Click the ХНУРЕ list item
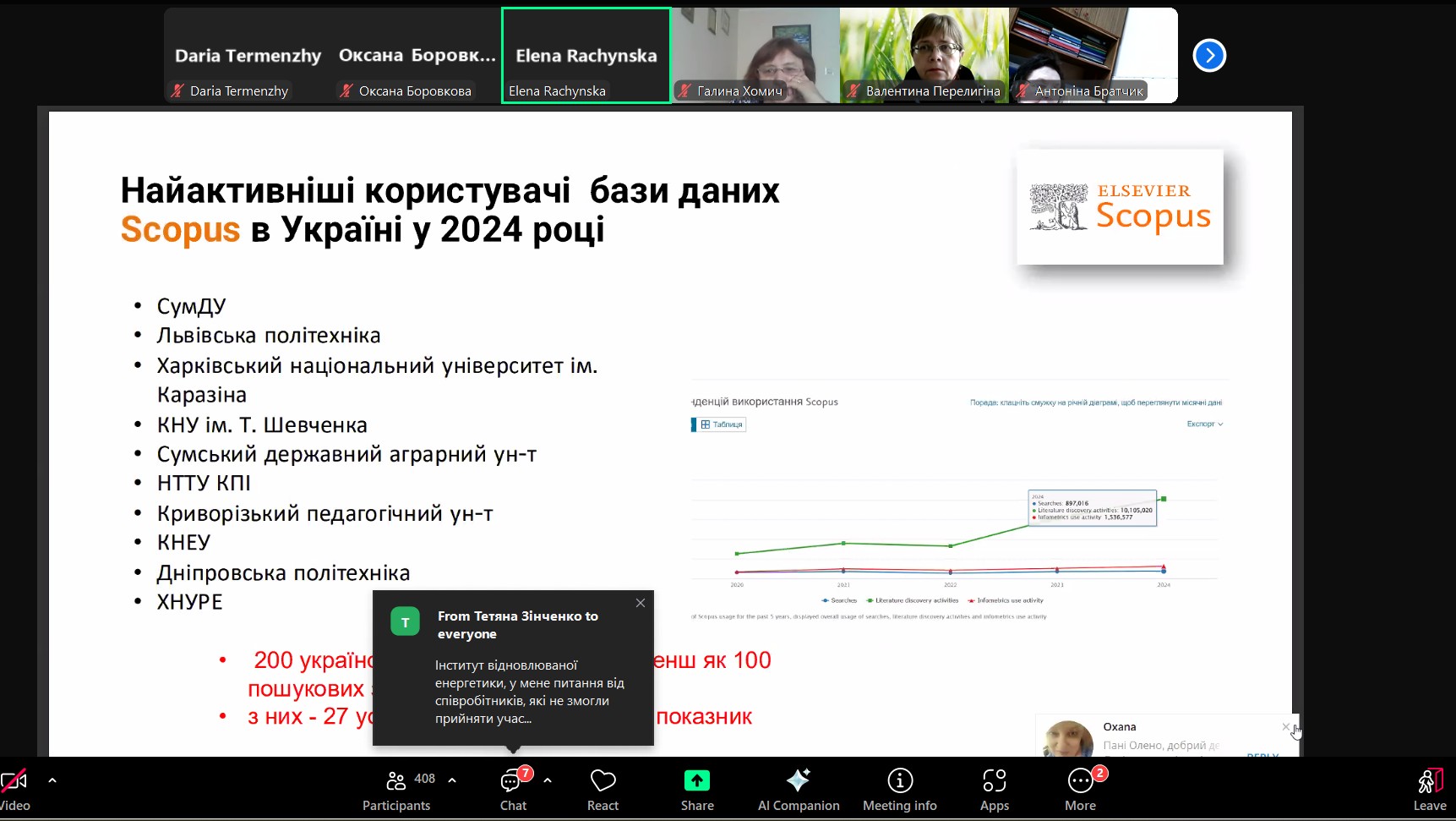This screenshot has width=1456, height=821. tap(190, 602)
